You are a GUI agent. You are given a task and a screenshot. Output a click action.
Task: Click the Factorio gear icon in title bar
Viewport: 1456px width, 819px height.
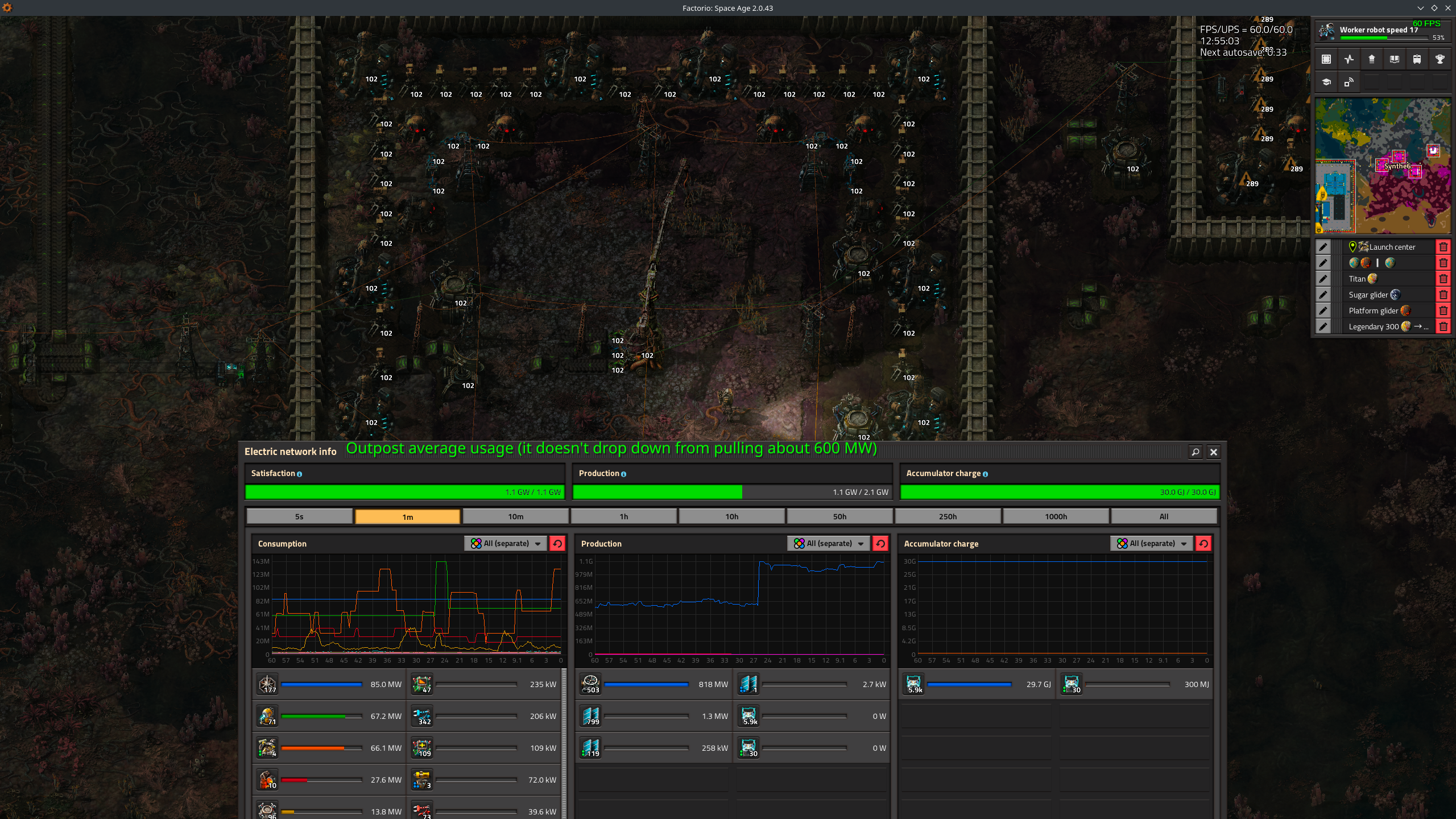click(x=7, y=8)
